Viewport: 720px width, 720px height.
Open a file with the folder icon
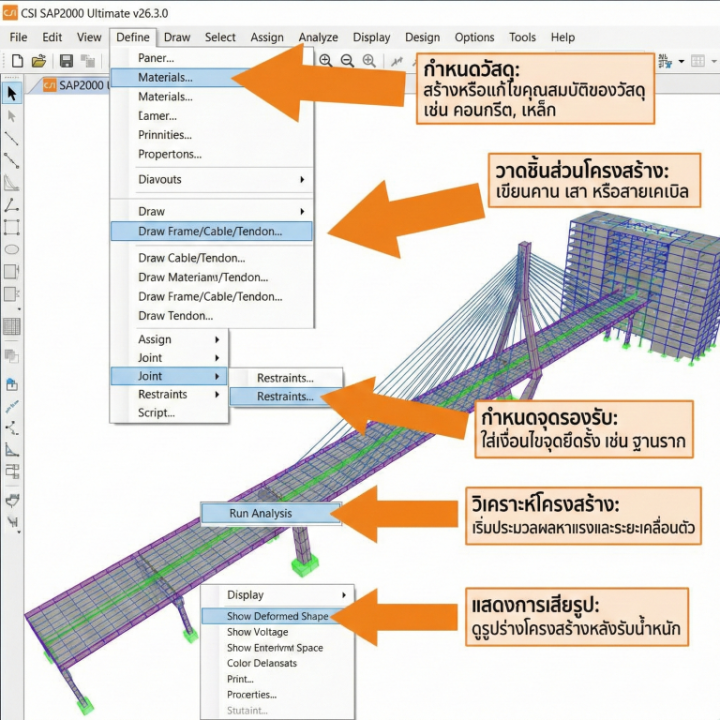point(39,61)
